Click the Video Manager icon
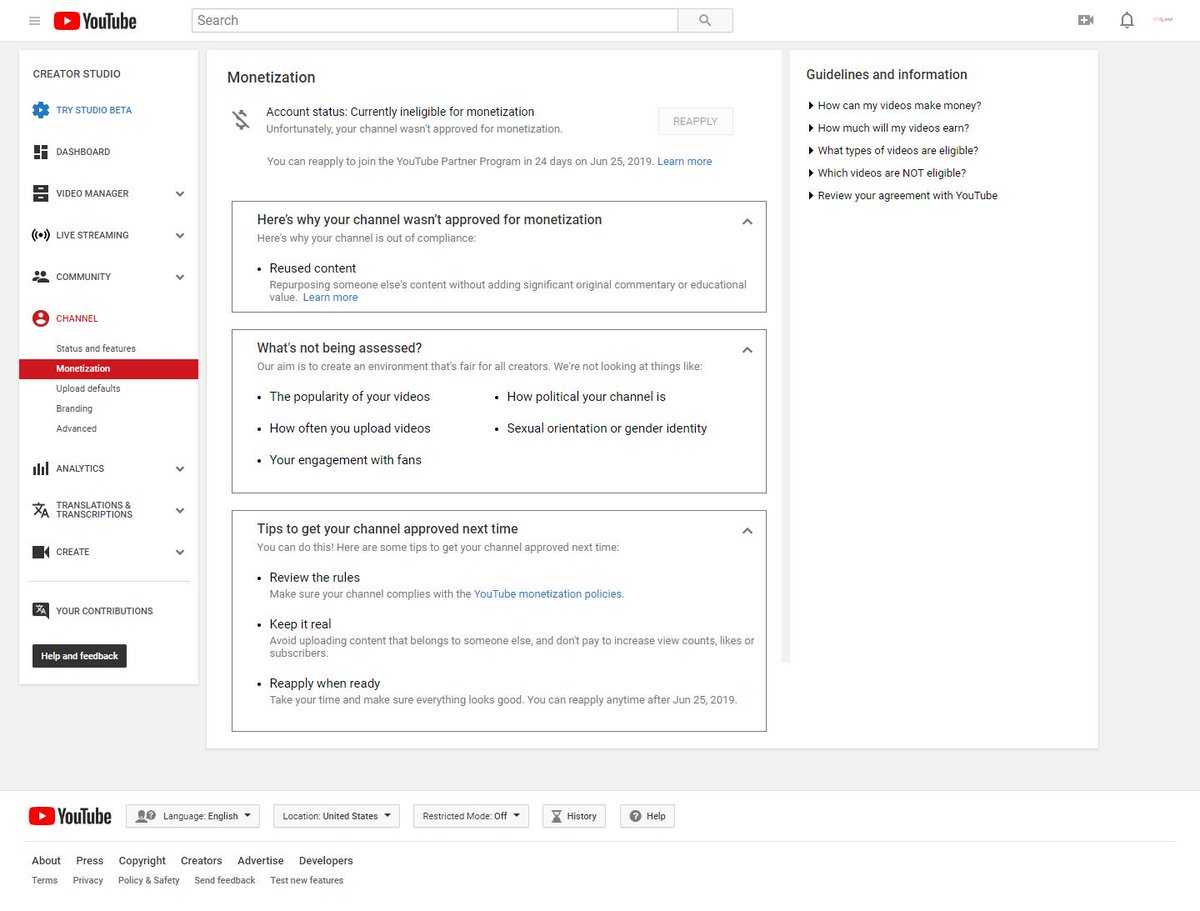This screenshot has height=911, width=1200. (40, 193)
